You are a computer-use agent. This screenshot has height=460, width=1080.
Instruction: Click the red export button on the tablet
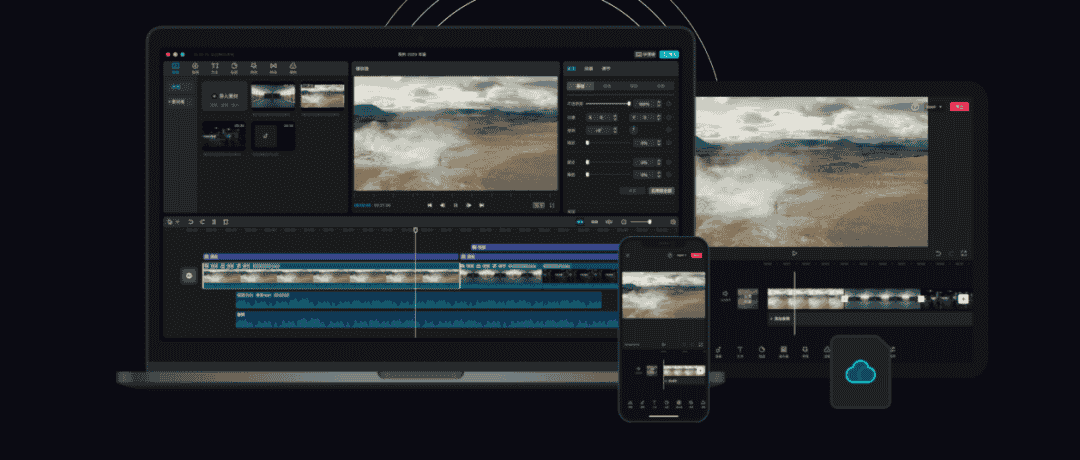point(959,107)
